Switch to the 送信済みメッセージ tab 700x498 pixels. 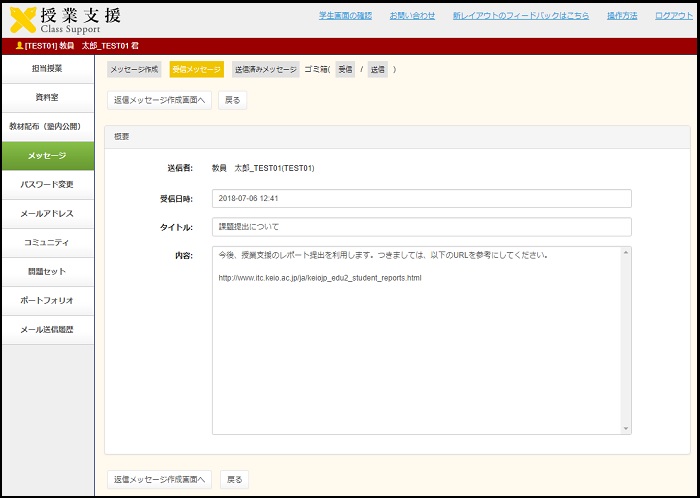tap(265, 70)
